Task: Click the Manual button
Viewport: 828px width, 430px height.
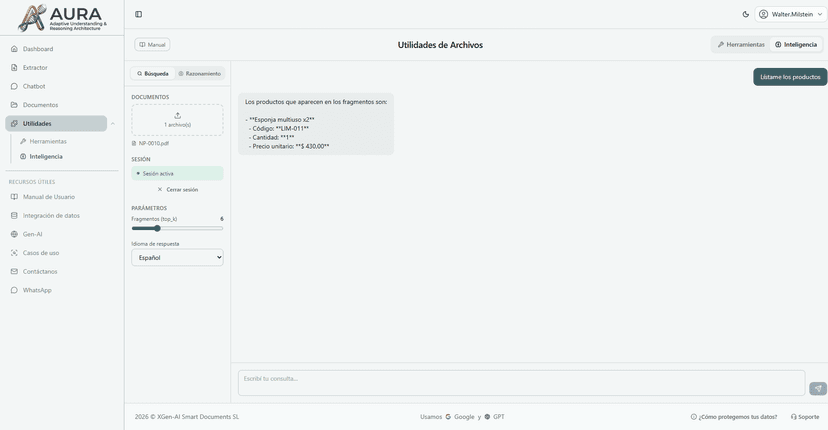Action: pos(152,45)
